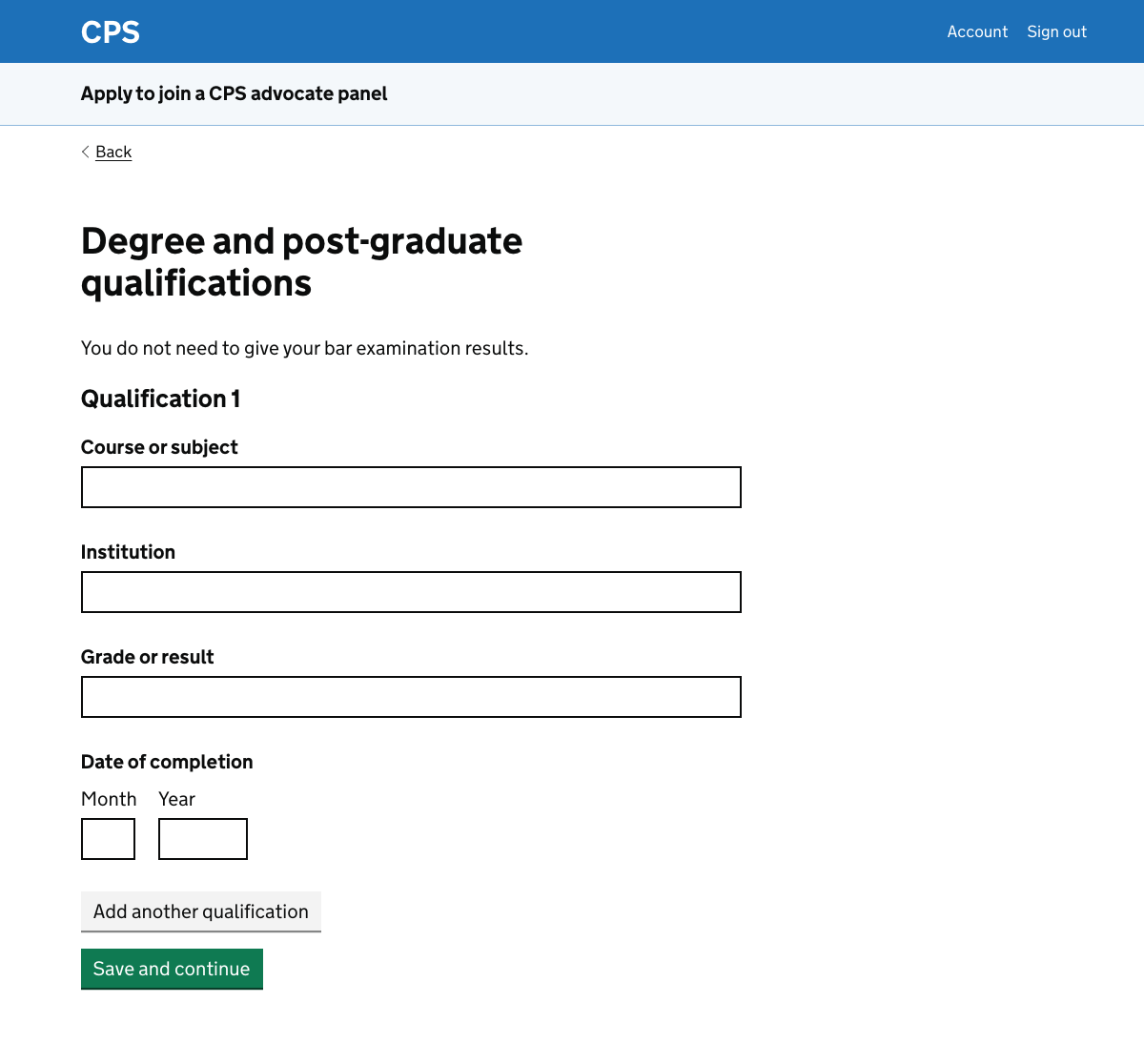
Task: Click the Course or subject label
Action: [x=159, y=447]
